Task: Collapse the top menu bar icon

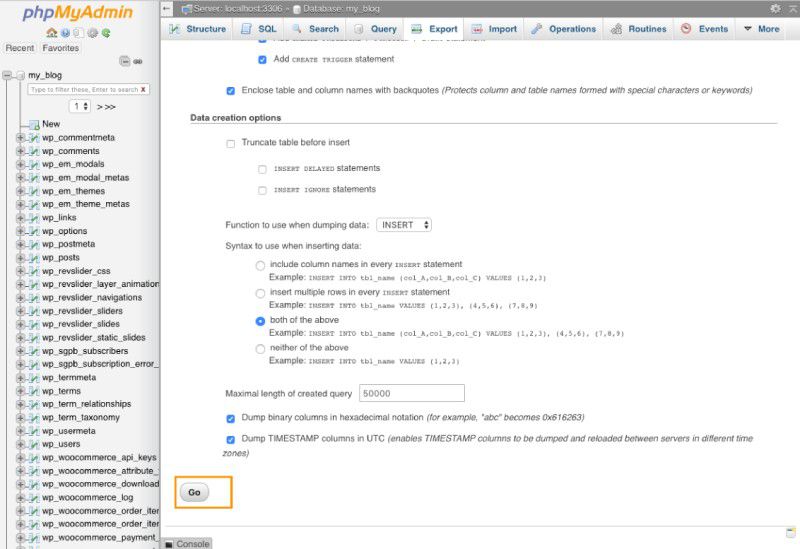Action: 793,8
